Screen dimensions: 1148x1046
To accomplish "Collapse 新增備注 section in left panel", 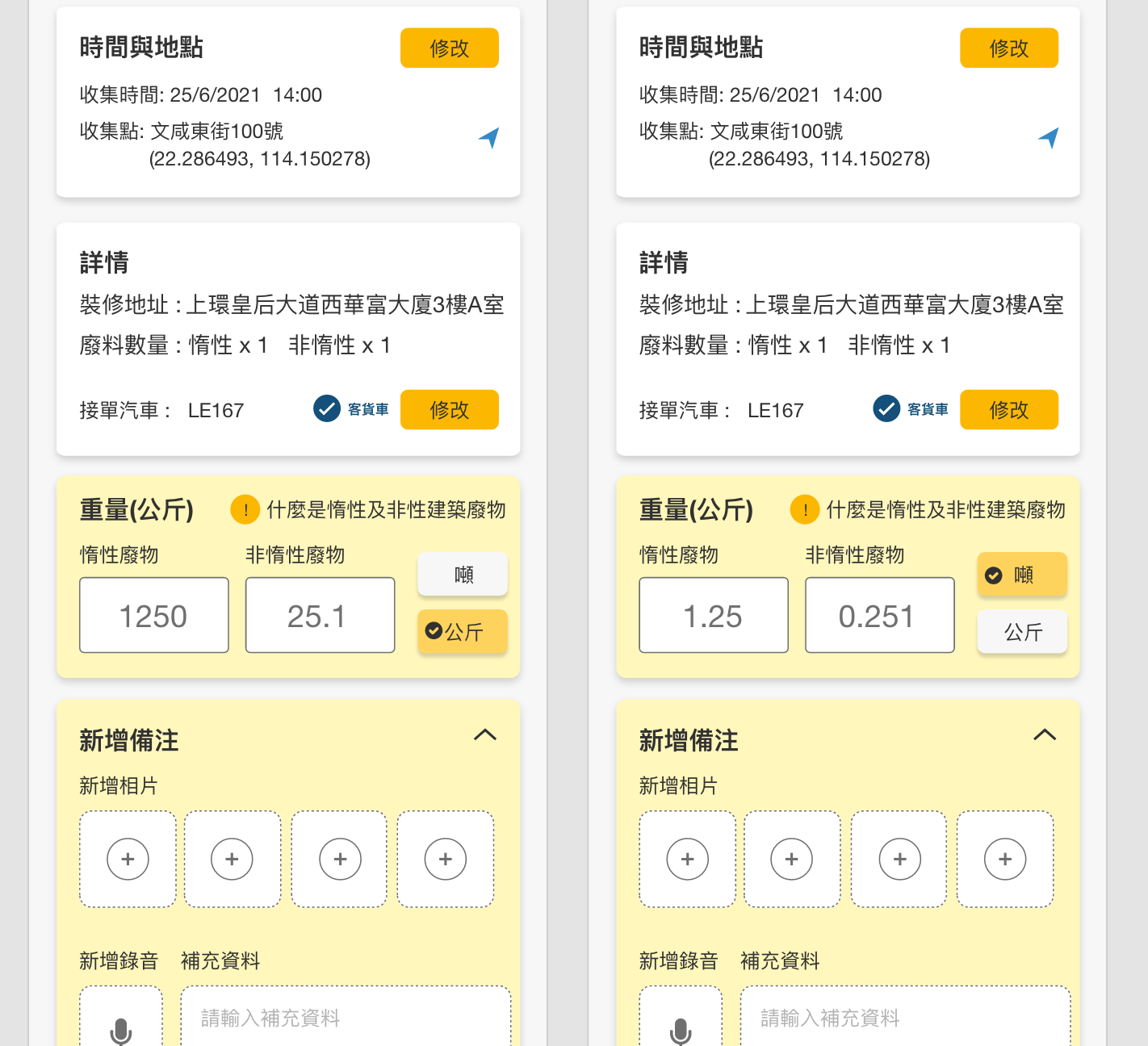I will pyautogui.click(x=485, y=735).
